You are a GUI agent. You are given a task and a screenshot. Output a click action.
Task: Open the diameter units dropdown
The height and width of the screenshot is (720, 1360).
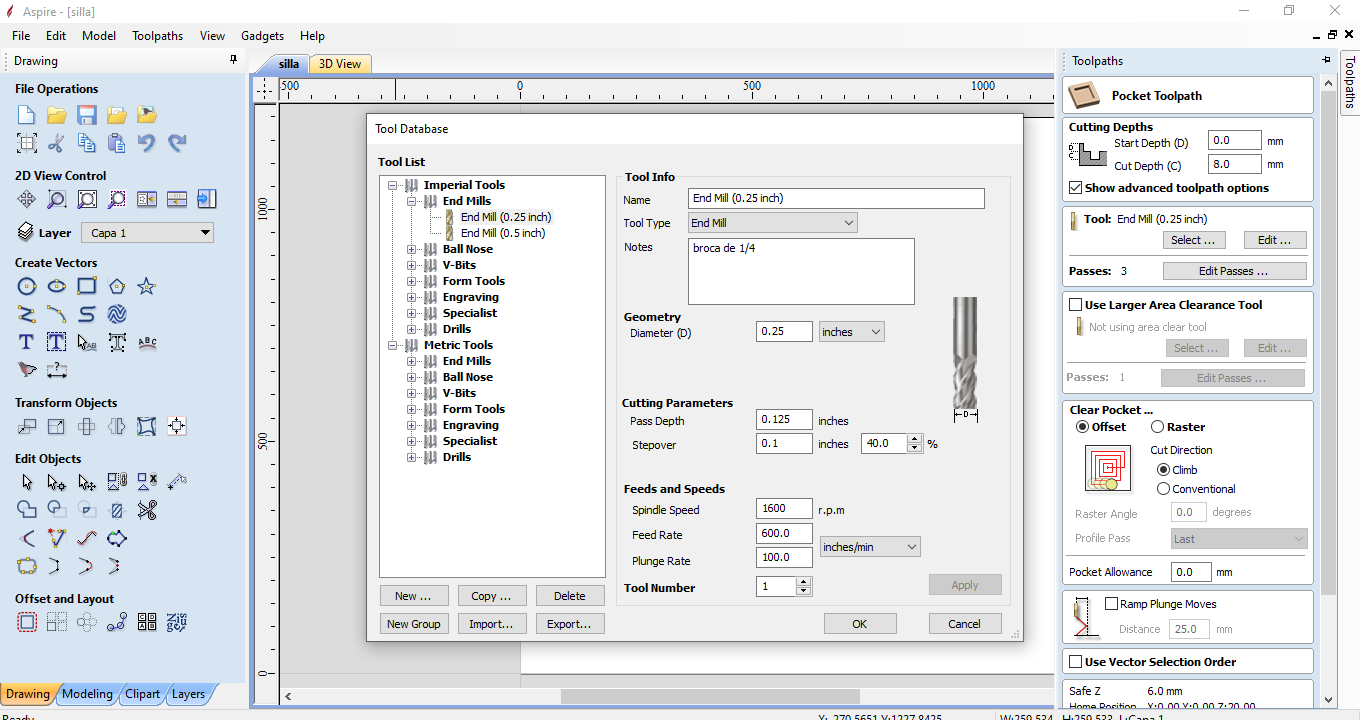click(x=852, y=332)
